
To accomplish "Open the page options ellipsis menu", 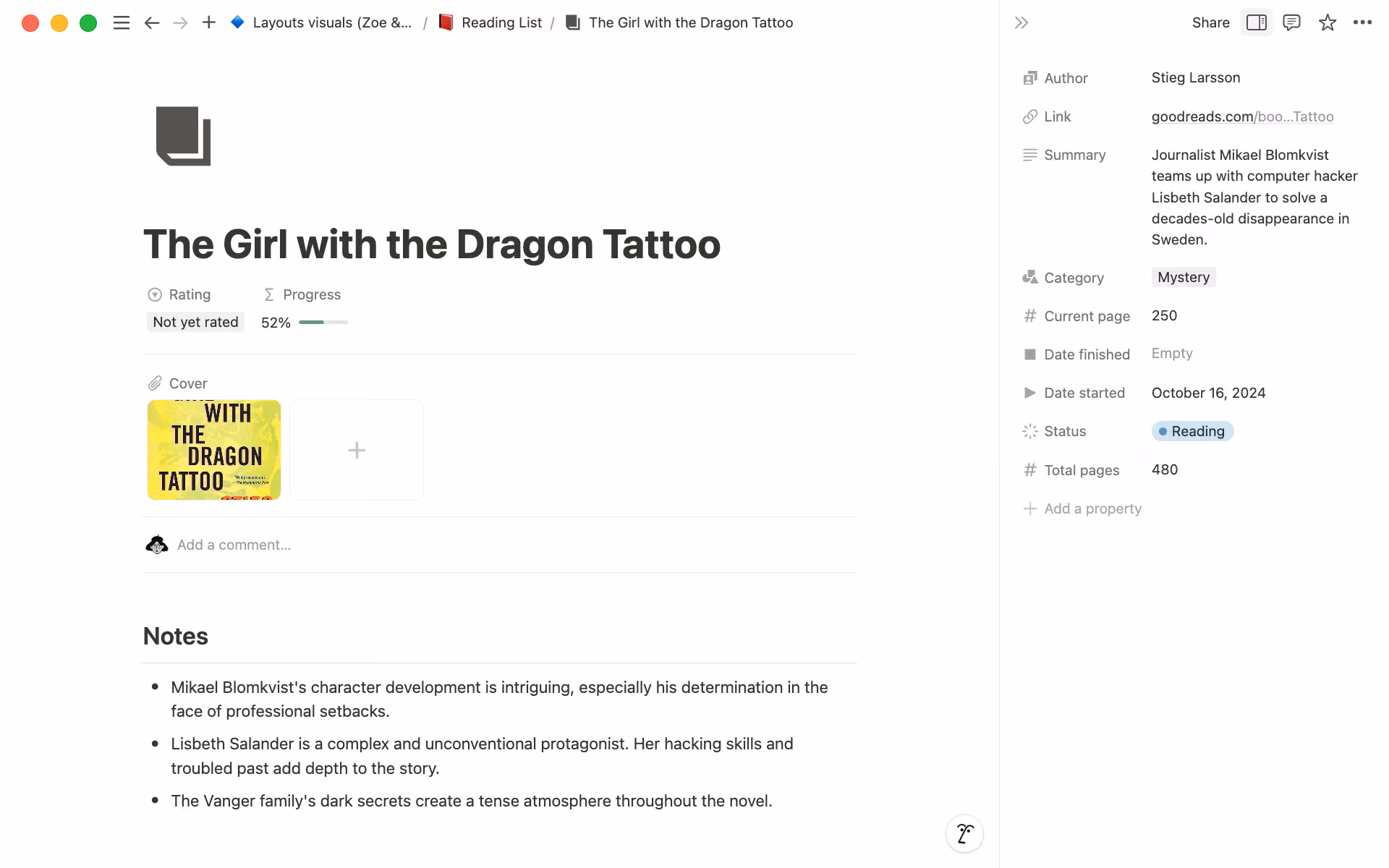I will (1363, 22).
